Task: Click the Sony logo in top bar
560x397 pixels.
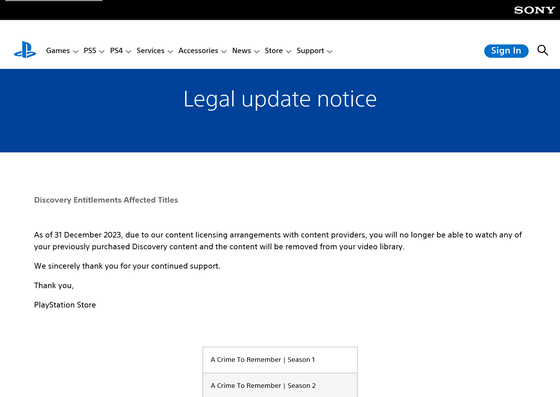Action: (534, 10)
